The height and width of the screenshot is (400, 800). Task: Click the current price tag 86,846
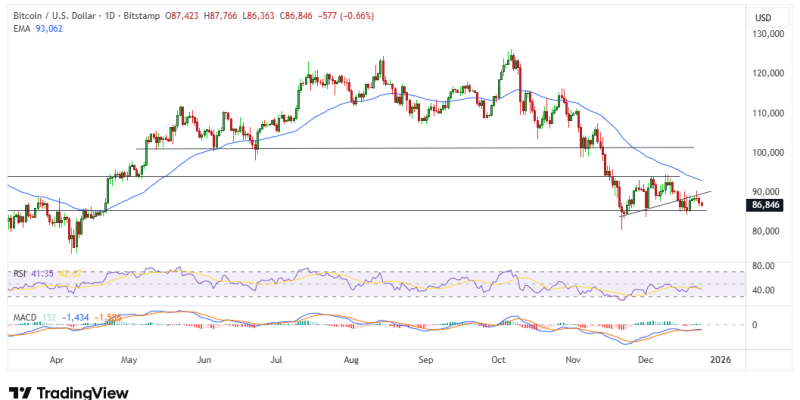(x=765, y=205)
